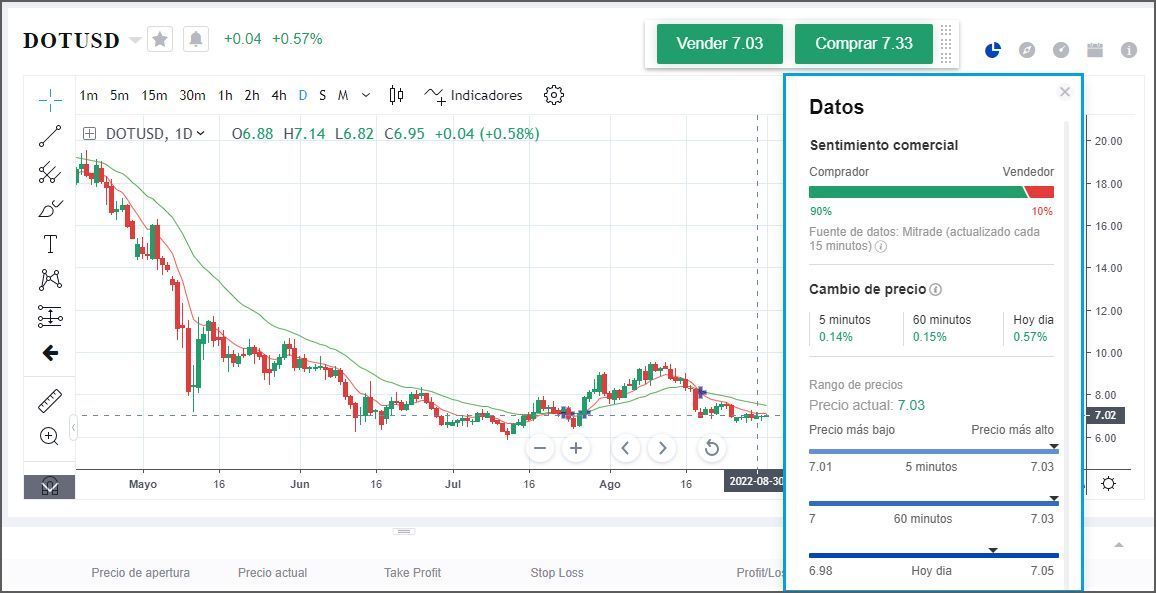Screen dimensions: 1156x593
Task: Click the Hoy dia price range slider
Action: coord(933,555)
